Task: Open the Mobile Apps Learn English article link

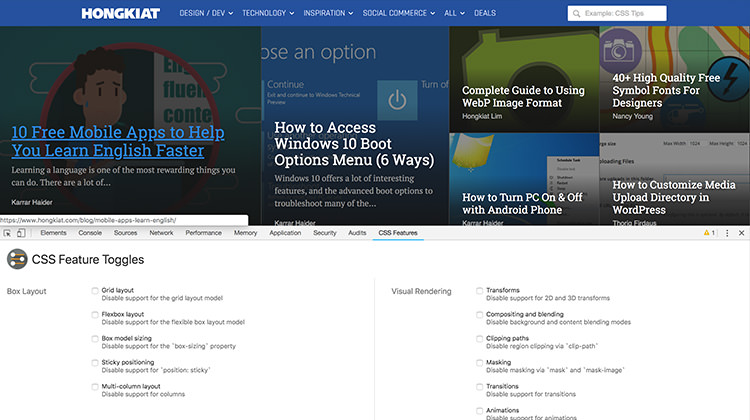Action: point(118,142)
